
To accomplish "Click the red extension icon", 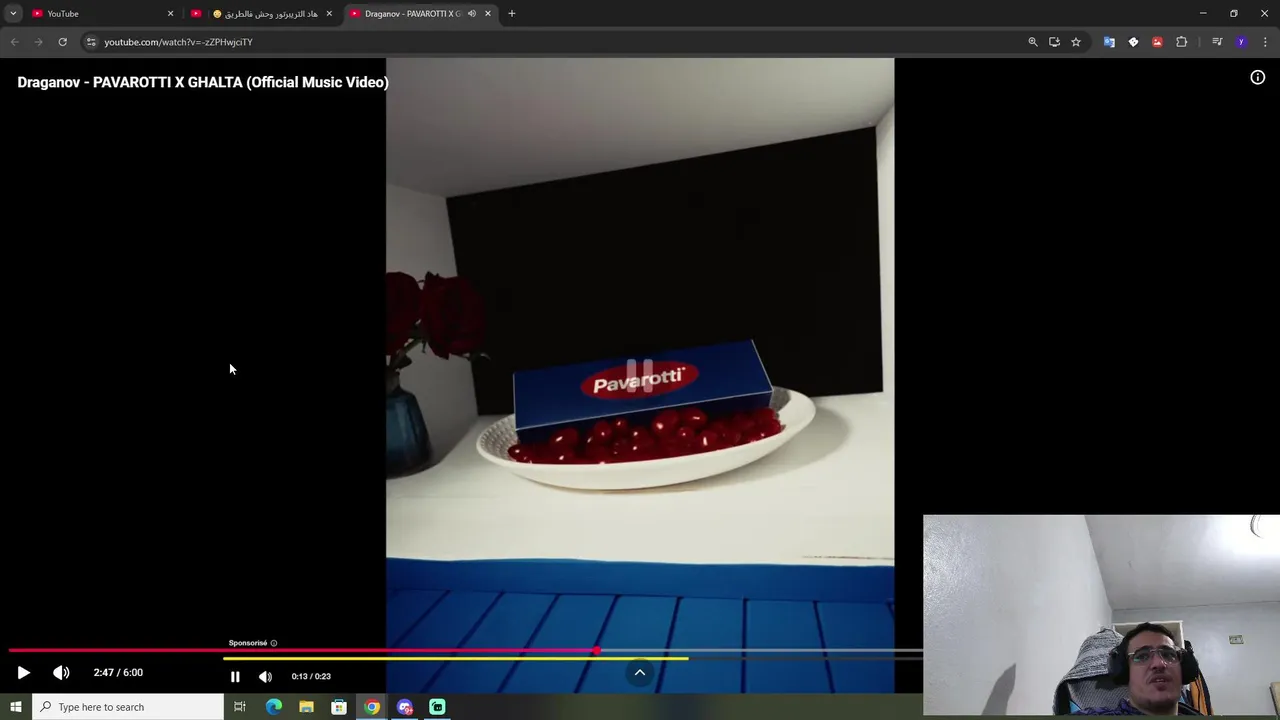I will 1157,42.
